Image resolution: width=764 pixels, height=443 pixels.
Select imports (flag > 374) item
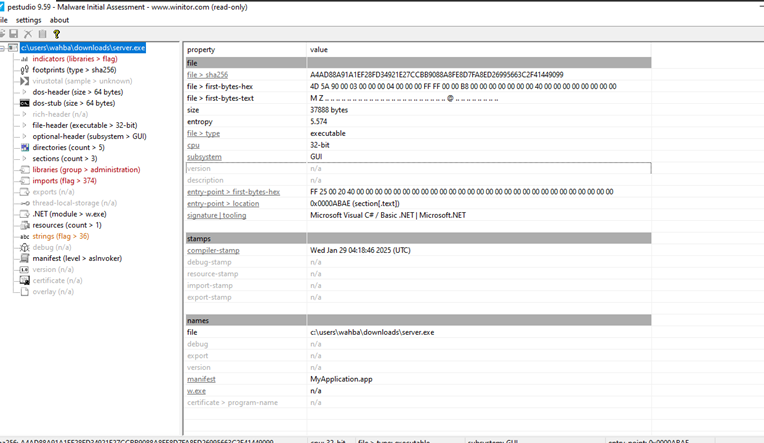(65, 181)
